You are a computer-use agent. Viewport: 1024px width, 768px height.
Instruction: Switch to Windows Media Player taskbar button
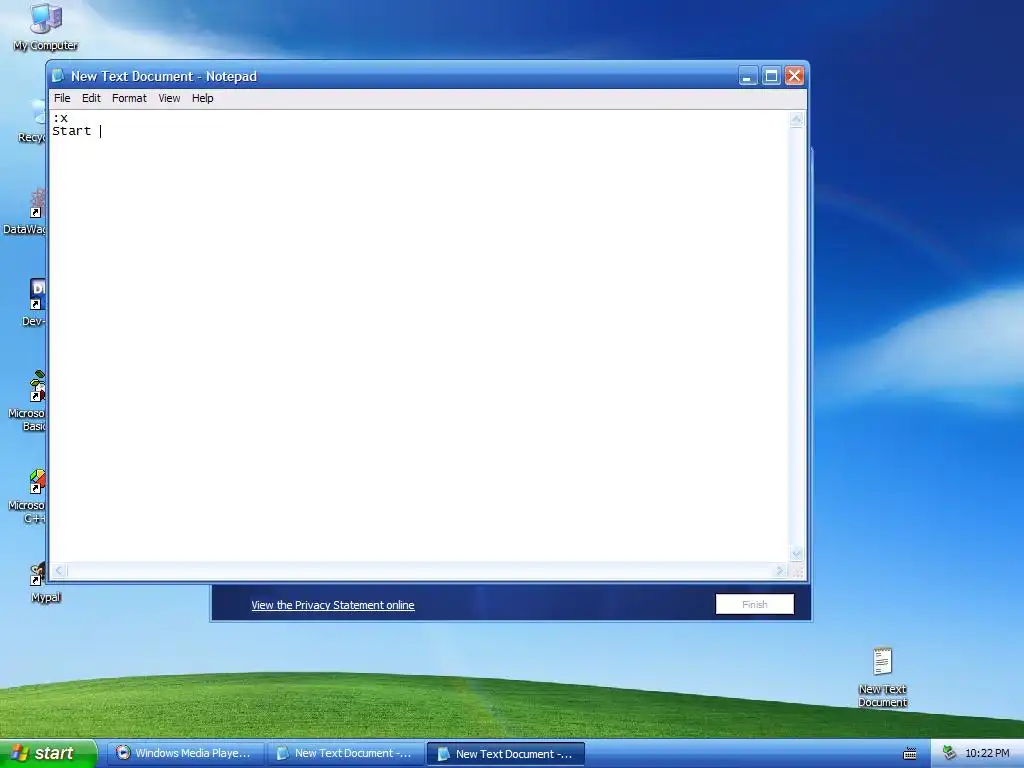[x=185, y=754]
